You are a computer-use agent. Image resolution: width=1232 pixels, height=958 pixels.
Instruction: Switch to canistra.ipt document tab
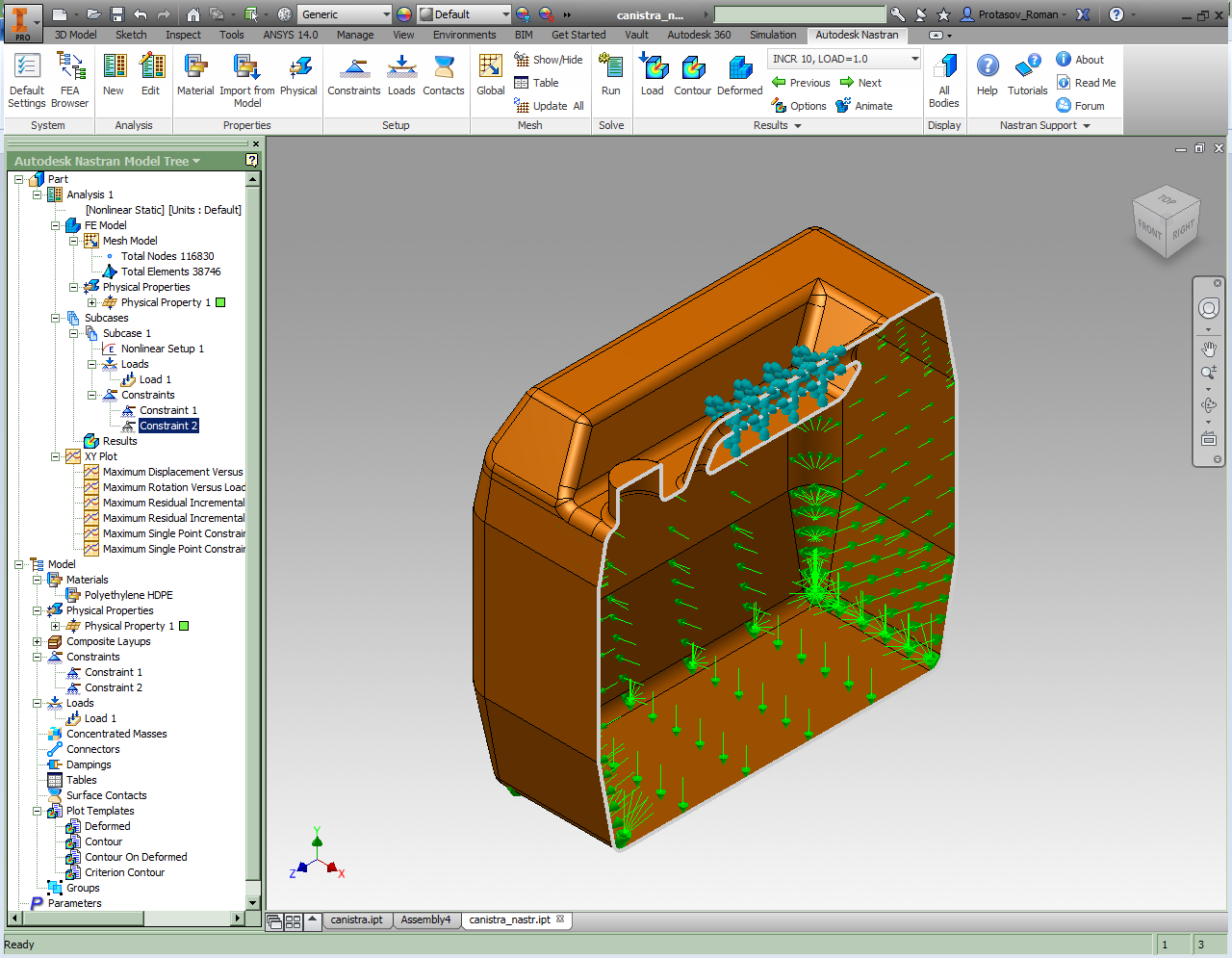pyautogui.click(x=357, y=919)
